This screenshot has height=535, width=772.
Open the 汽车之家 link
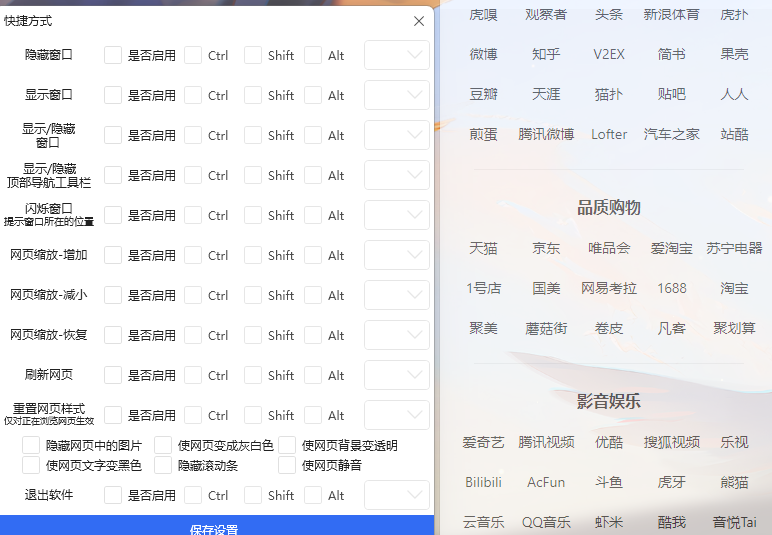click(672, 134)
